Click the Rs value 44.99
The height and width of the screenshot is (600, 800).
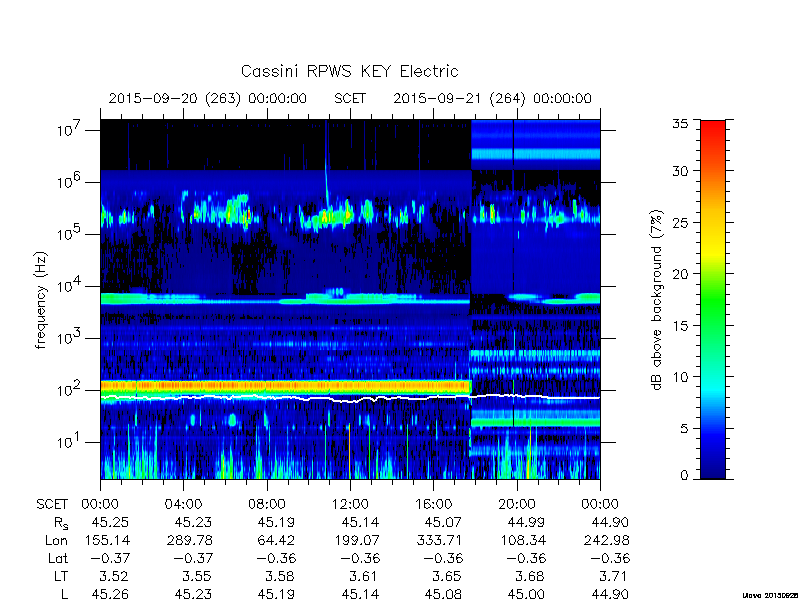pos(525,522)
